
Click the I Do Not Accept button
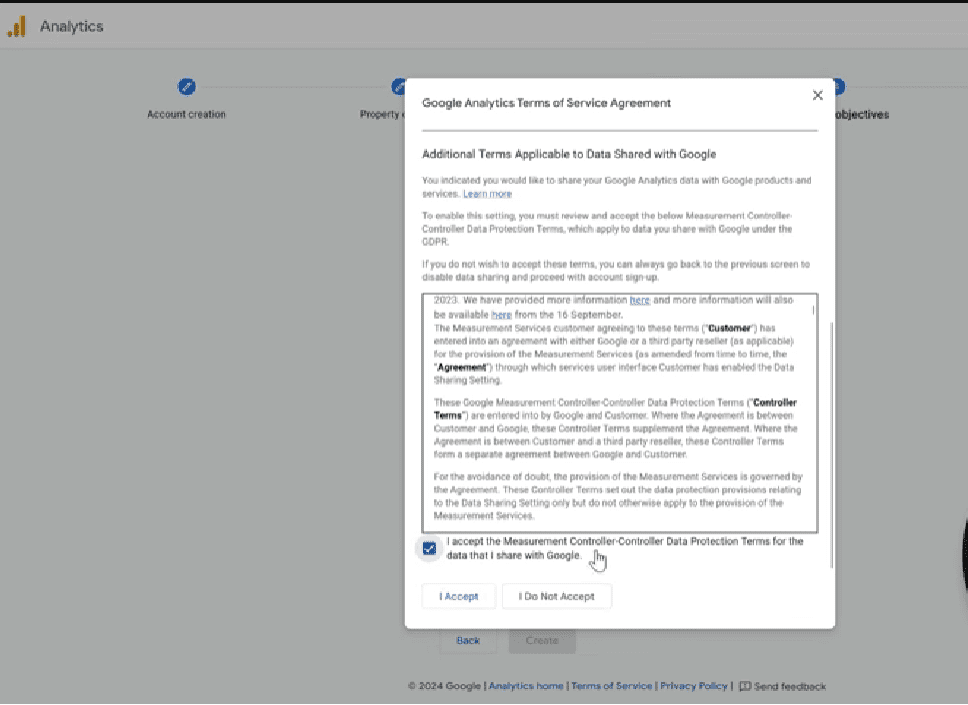pos(556,596)
